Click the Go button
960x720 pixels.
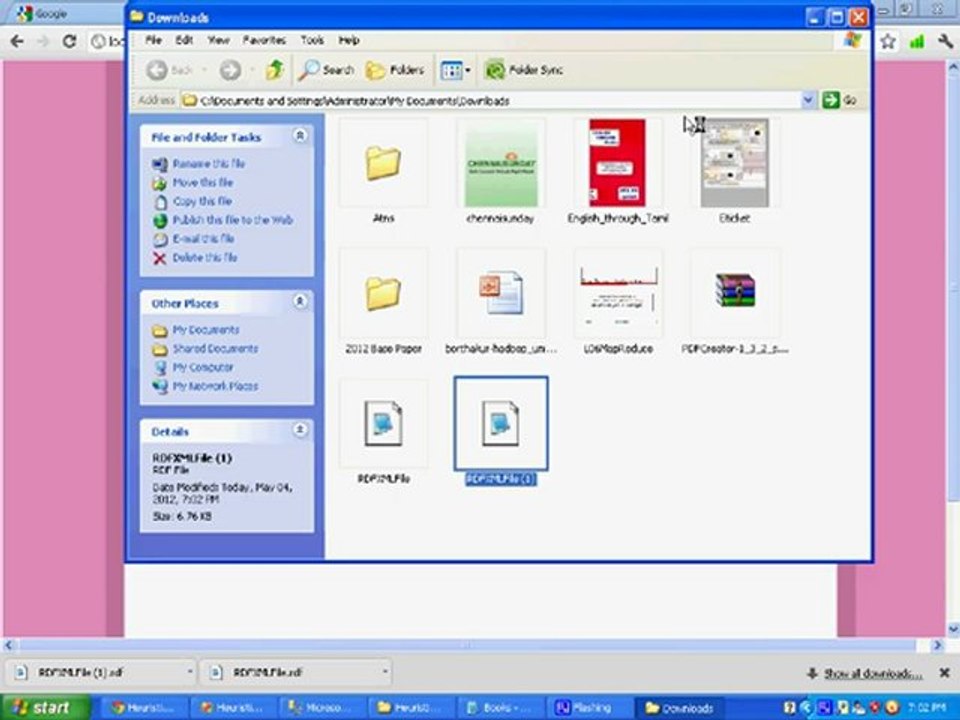tap(839, 100)
